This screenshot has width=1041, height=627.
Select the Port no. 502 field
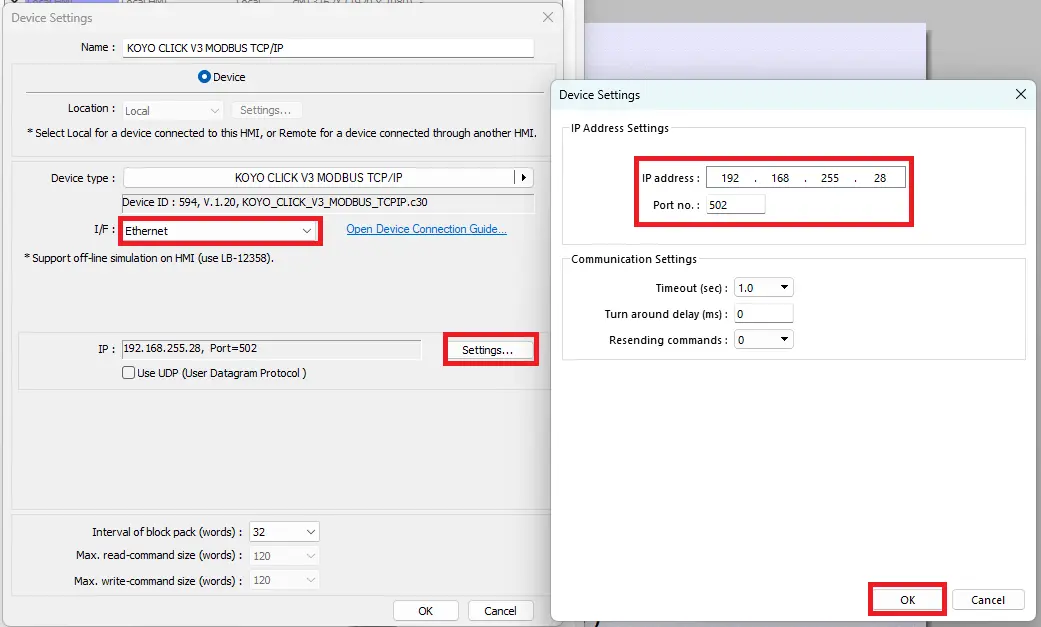tap(736, 204)
